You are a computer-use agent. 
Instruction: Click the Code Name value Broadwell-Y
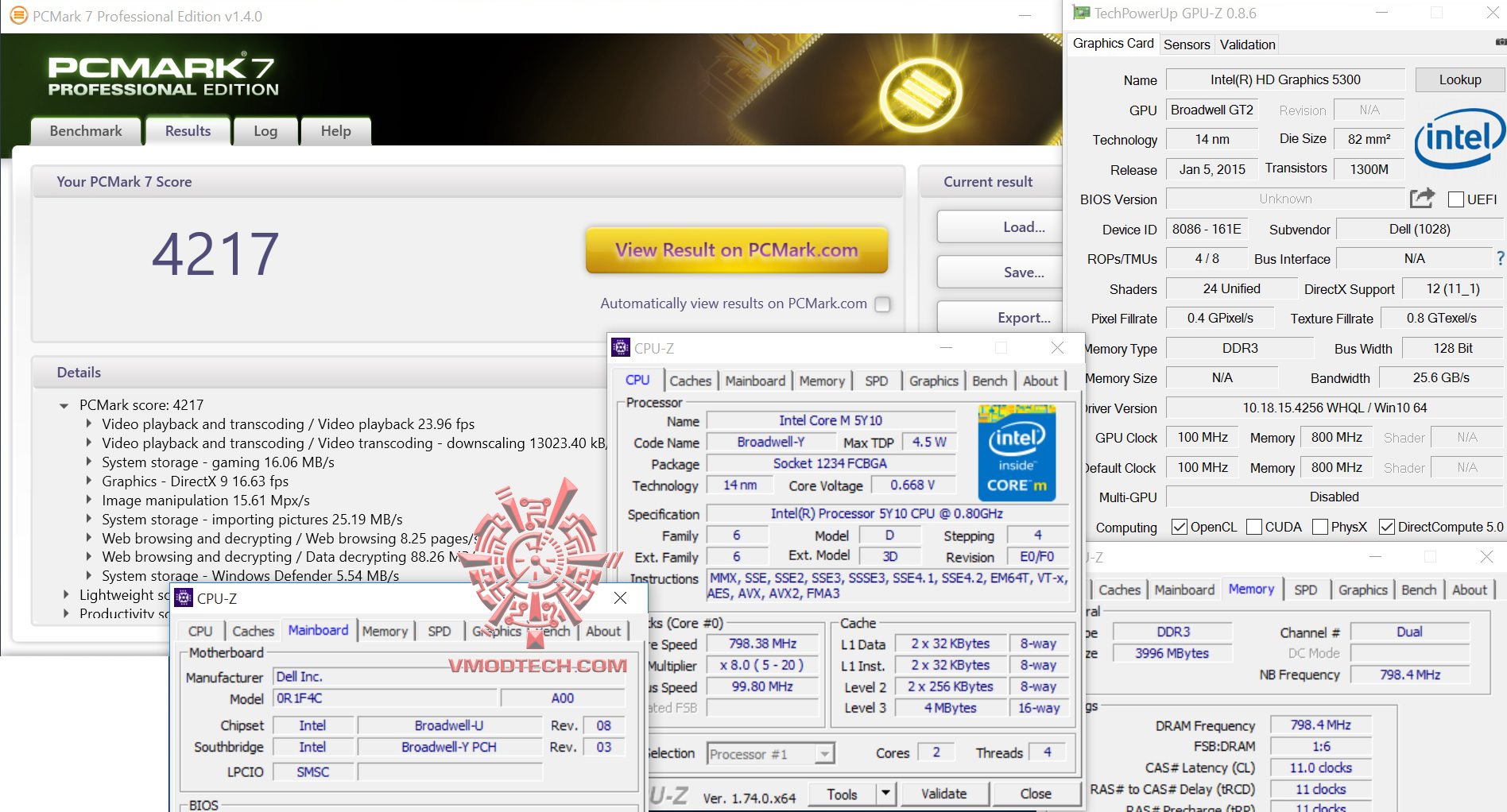[x=770, y=442]
